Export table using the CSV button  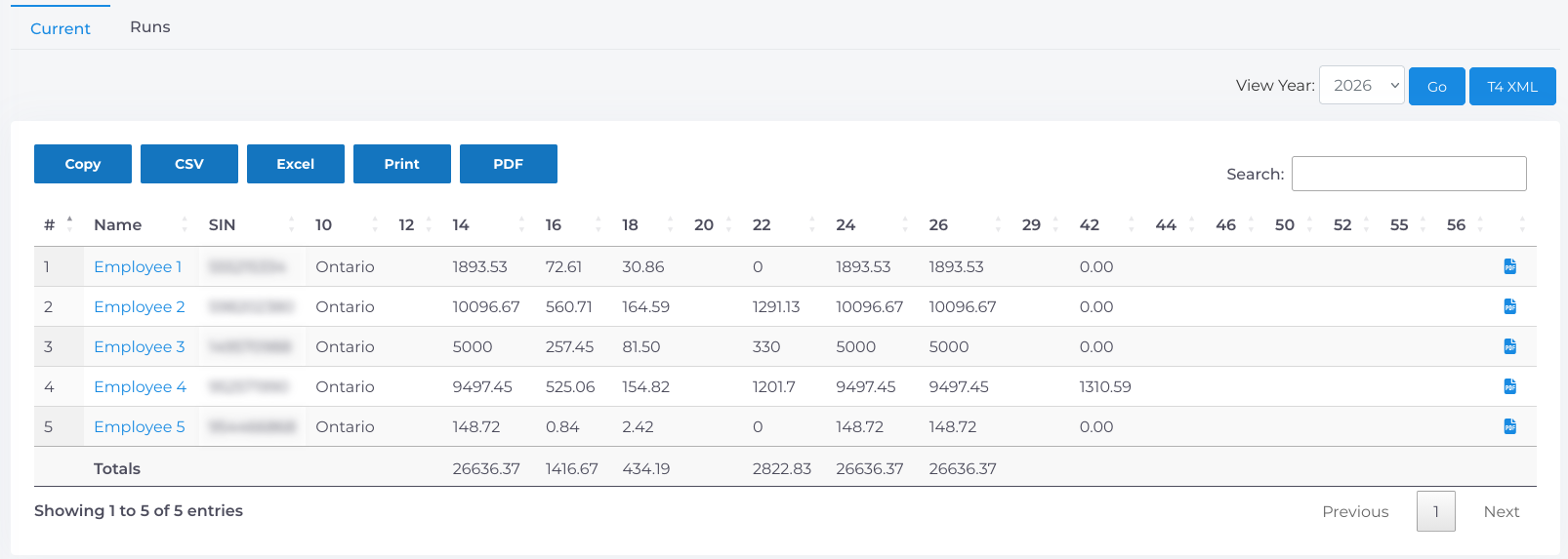point(189,164)
